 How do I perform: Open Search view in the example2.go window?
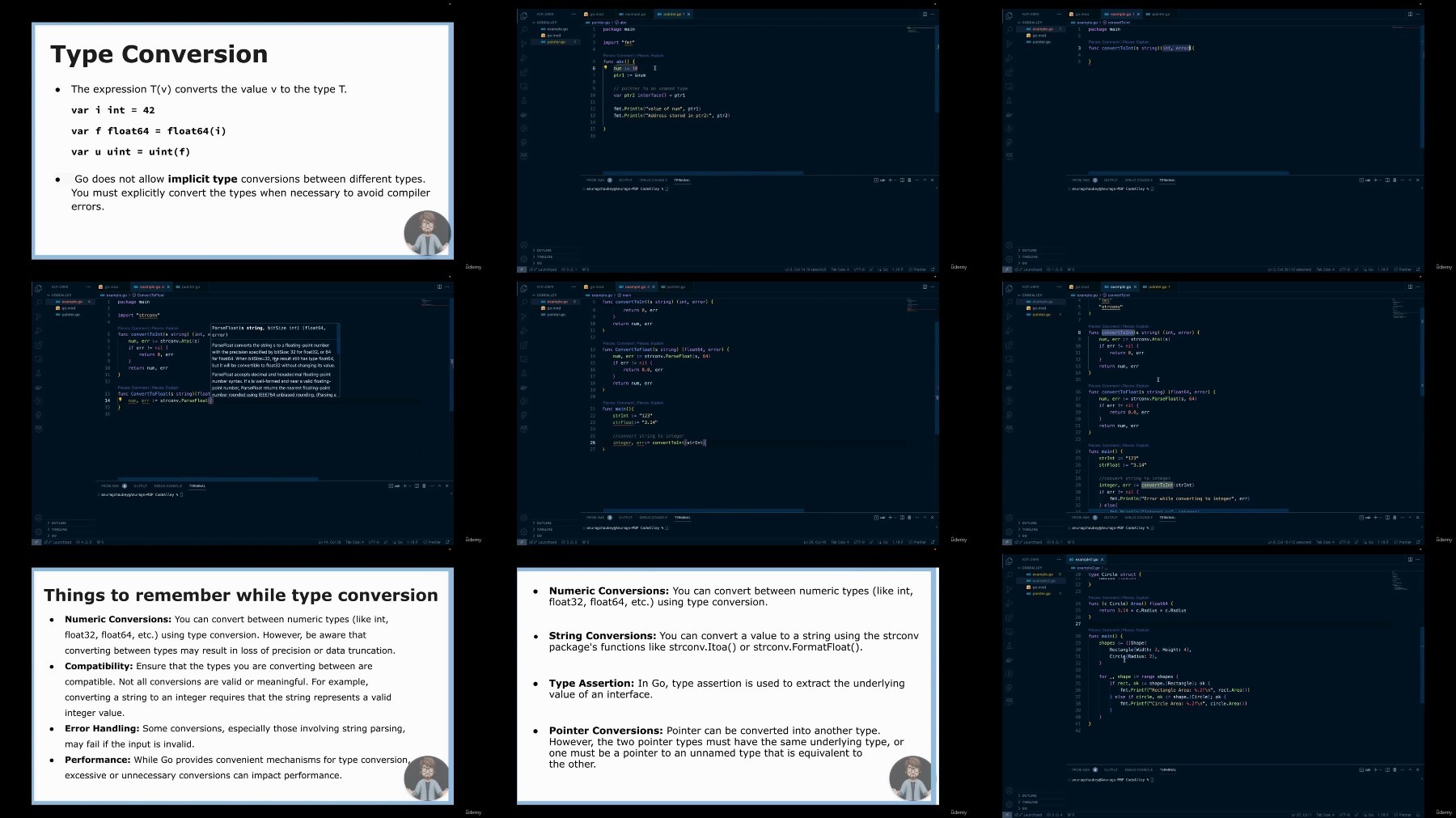coord(1009,574)
